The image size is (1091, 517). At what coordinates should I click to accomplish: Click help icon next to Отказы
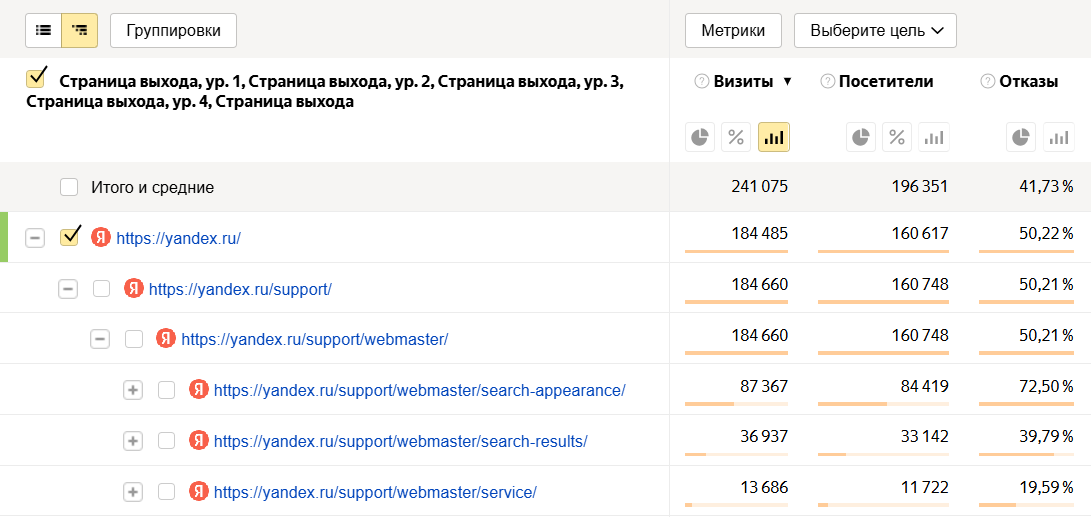tap(988, 82)
